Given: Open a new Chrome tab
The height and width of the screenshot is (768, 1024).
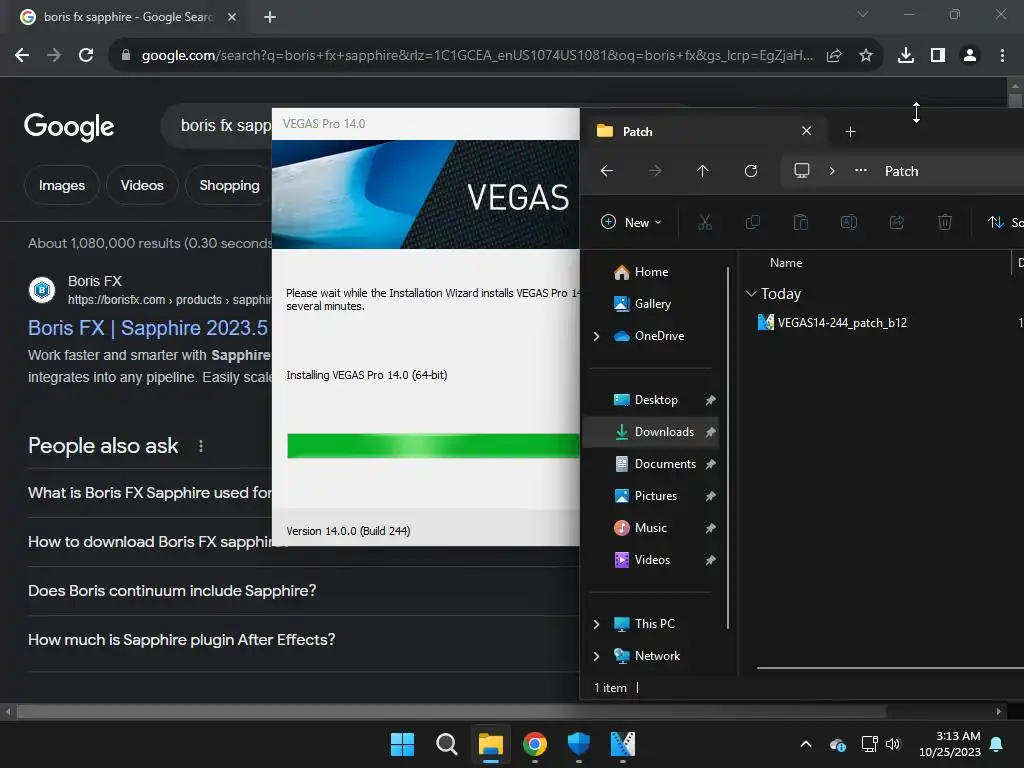Looking at the screenshot, I should 270,17.
